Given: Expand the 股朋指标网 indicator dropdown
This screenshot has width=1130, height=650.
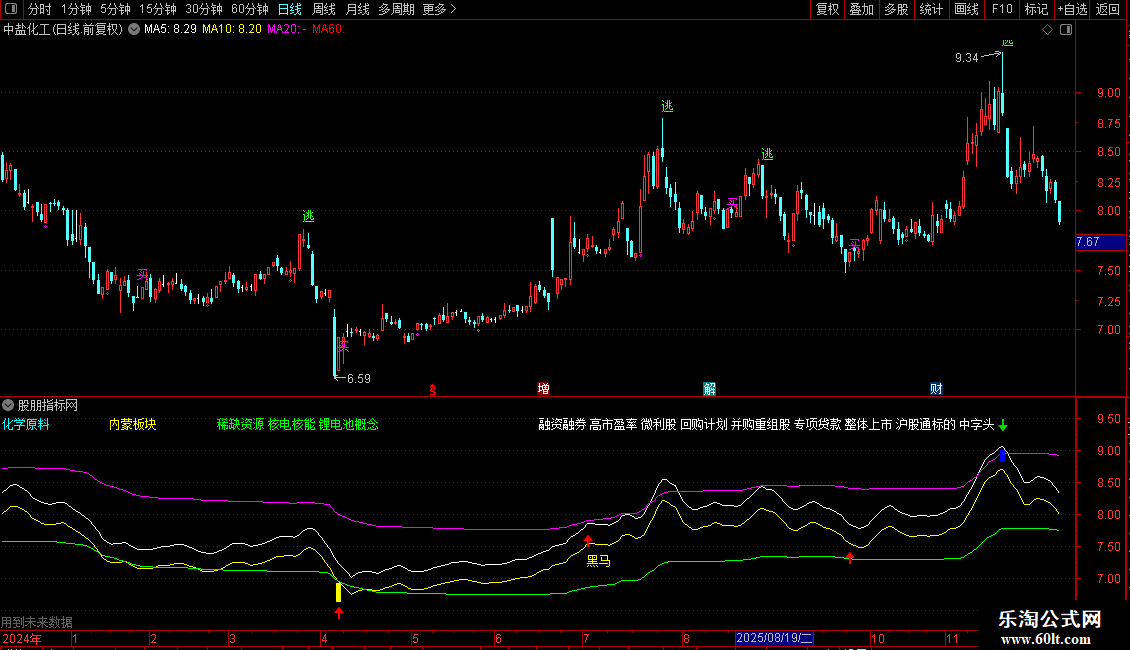Looking at the screenshot, I should 8,405.
